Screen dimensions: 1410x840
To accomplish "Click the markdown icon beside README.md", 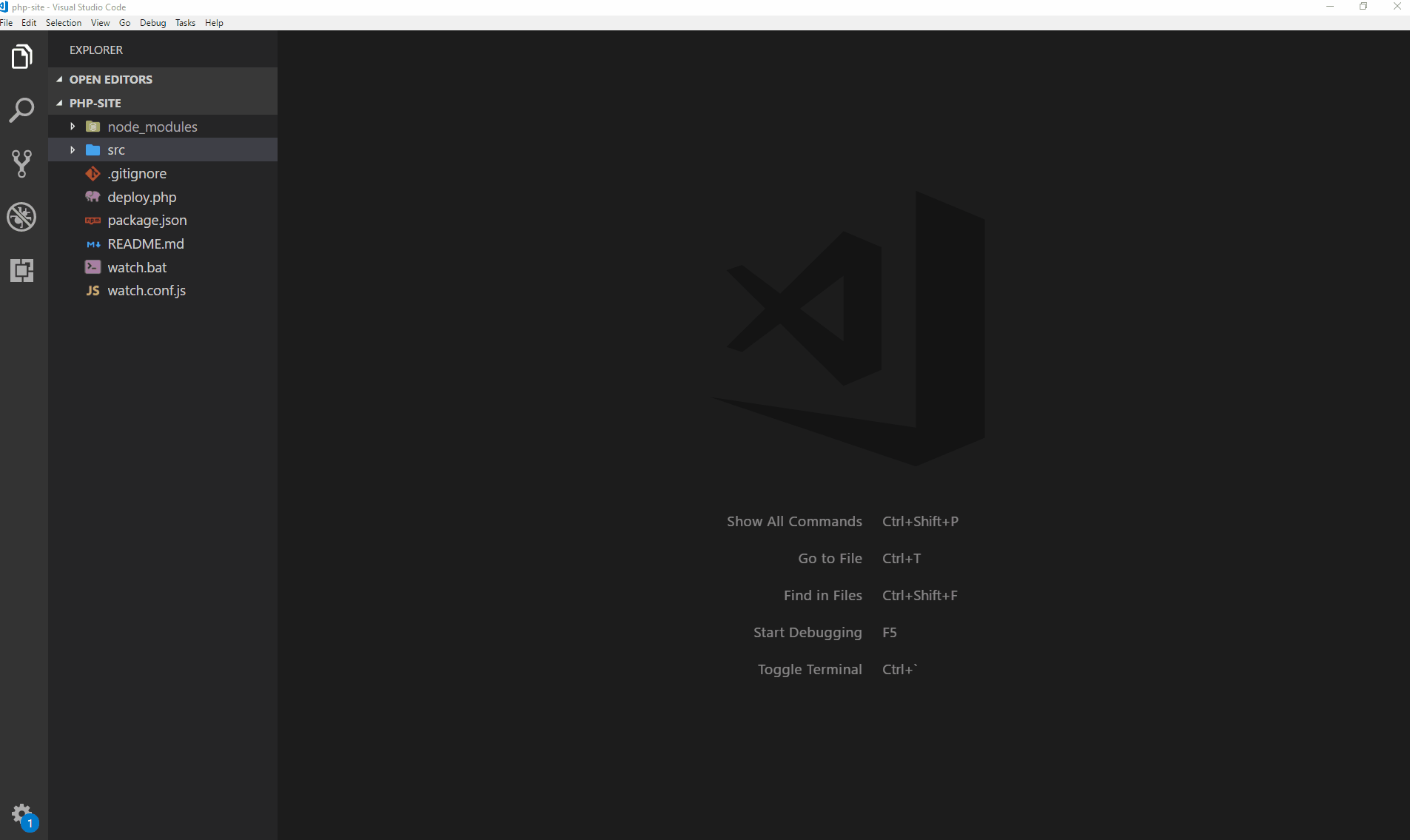I will [93, 244].
